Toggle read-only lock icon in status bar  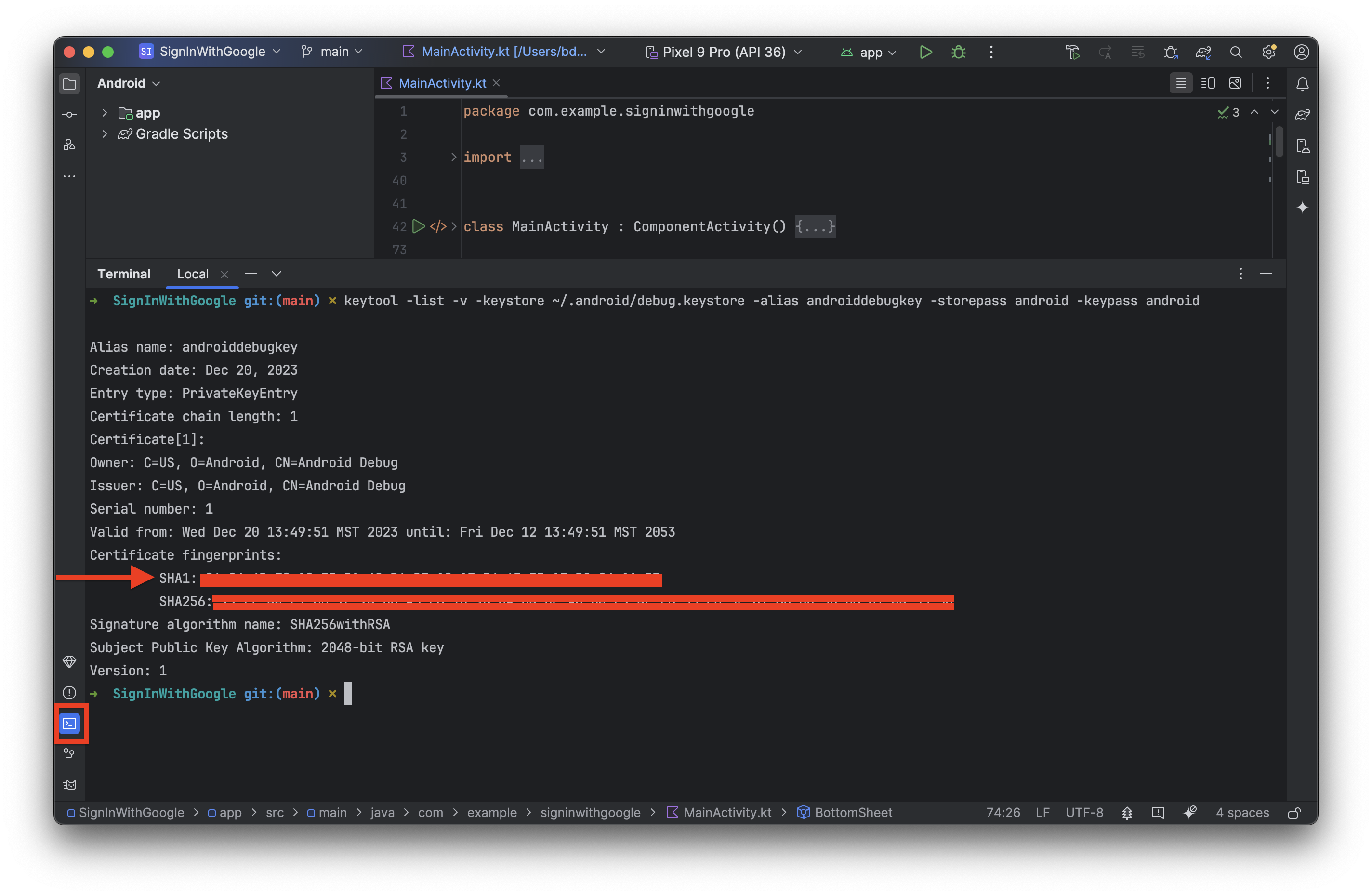1293,812
